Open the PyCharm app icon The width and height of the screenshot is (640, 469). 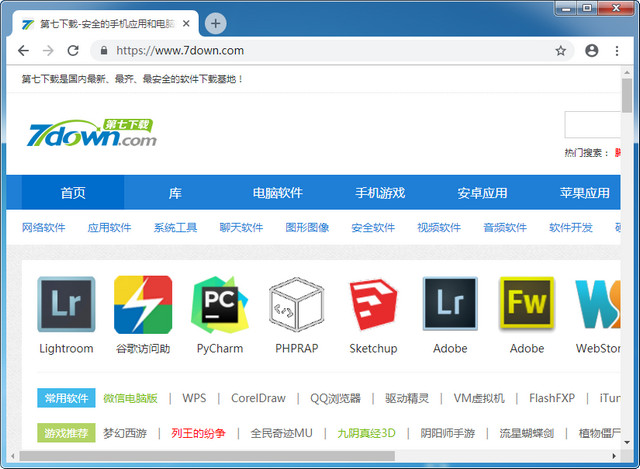pos(220,305)
